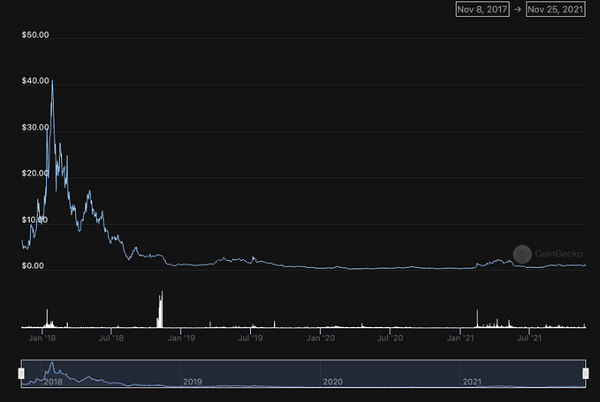Click the 2020 label in range navigator
Image resolution: width=600 pixels, height=402 pixels.
pyautogui.click(x=332, y=382)
